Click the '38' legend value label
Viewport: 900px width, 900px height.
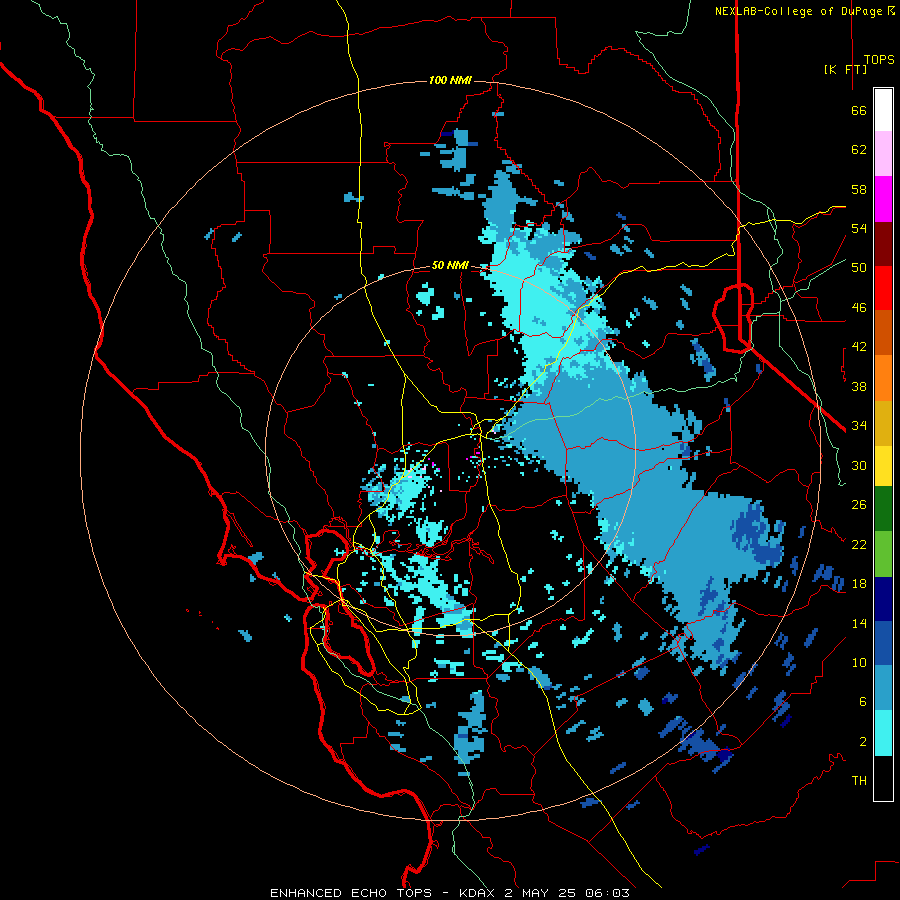click(x=859, y=386)
